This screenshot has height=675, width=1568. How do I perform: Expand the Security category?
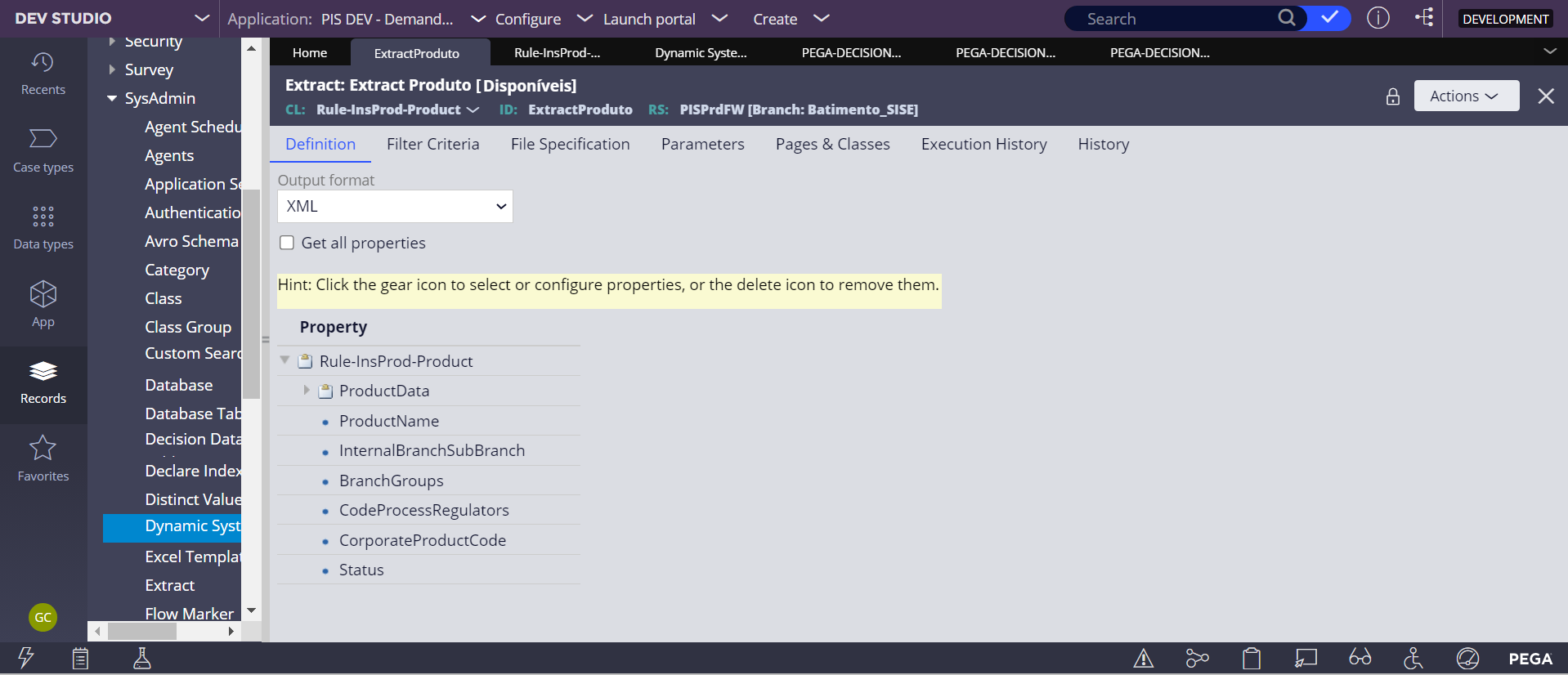pos(112,41)
